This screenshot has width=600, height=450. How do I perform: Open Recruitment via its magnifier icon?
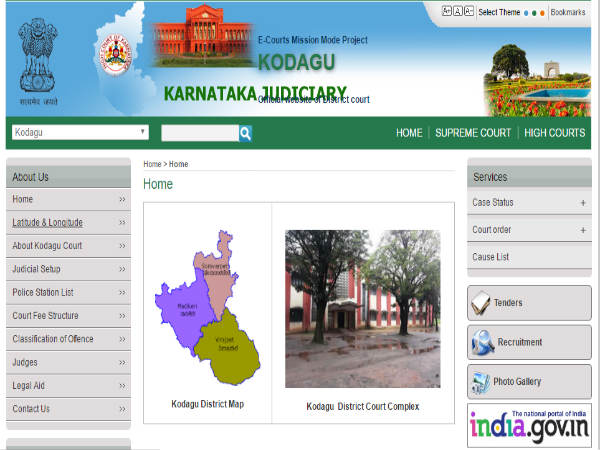click(x=481, y=342)
